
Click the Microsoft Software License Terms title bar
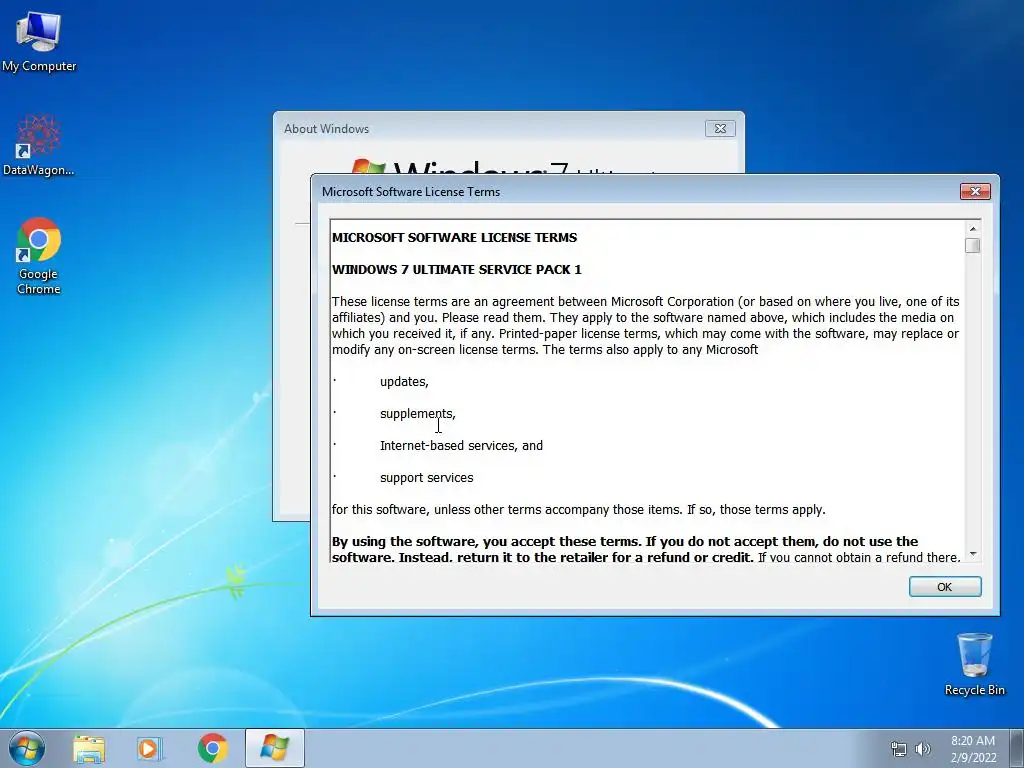point(633,191)
